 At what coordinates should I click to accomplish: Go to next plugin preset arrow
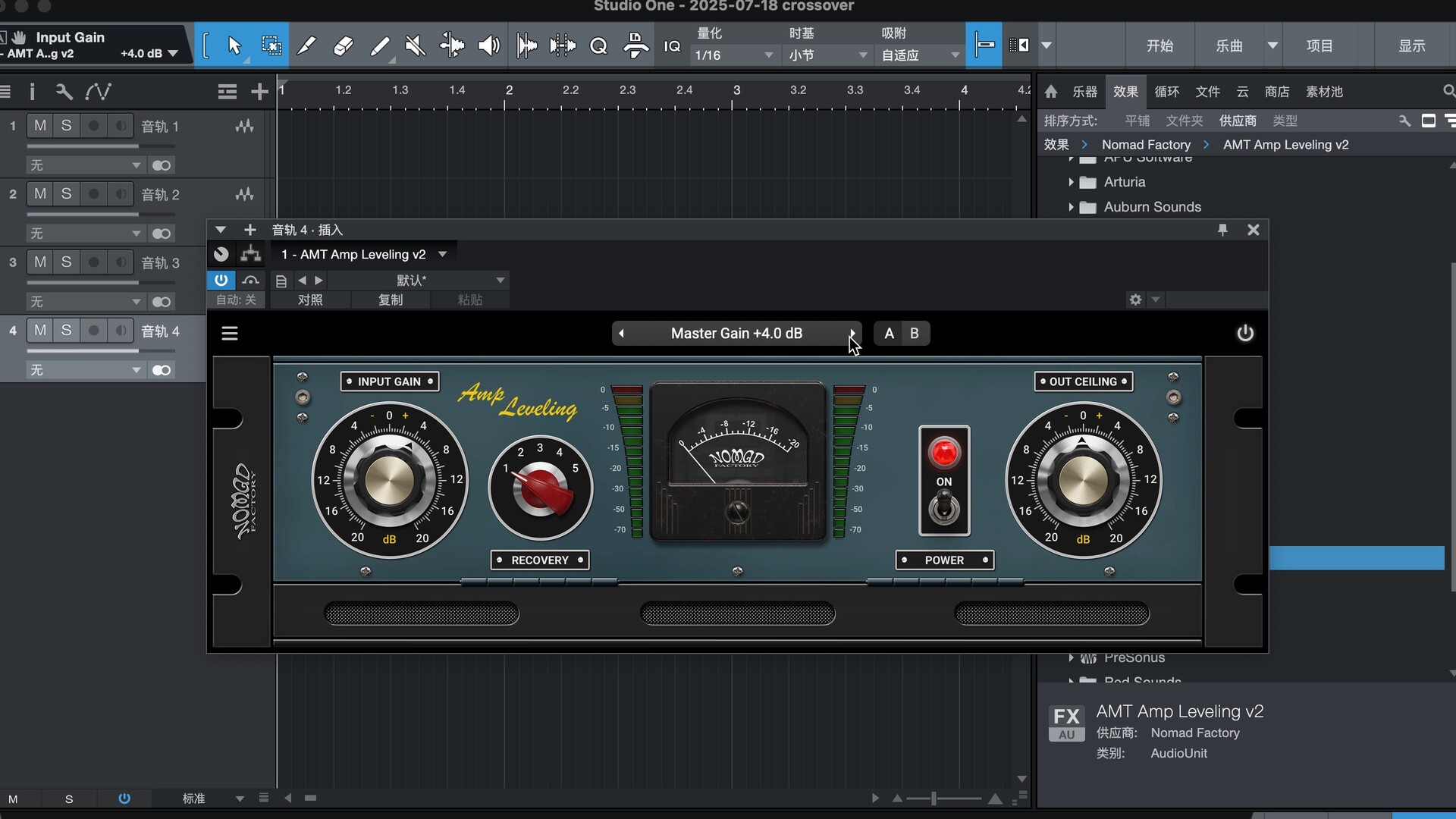(852, 334)
